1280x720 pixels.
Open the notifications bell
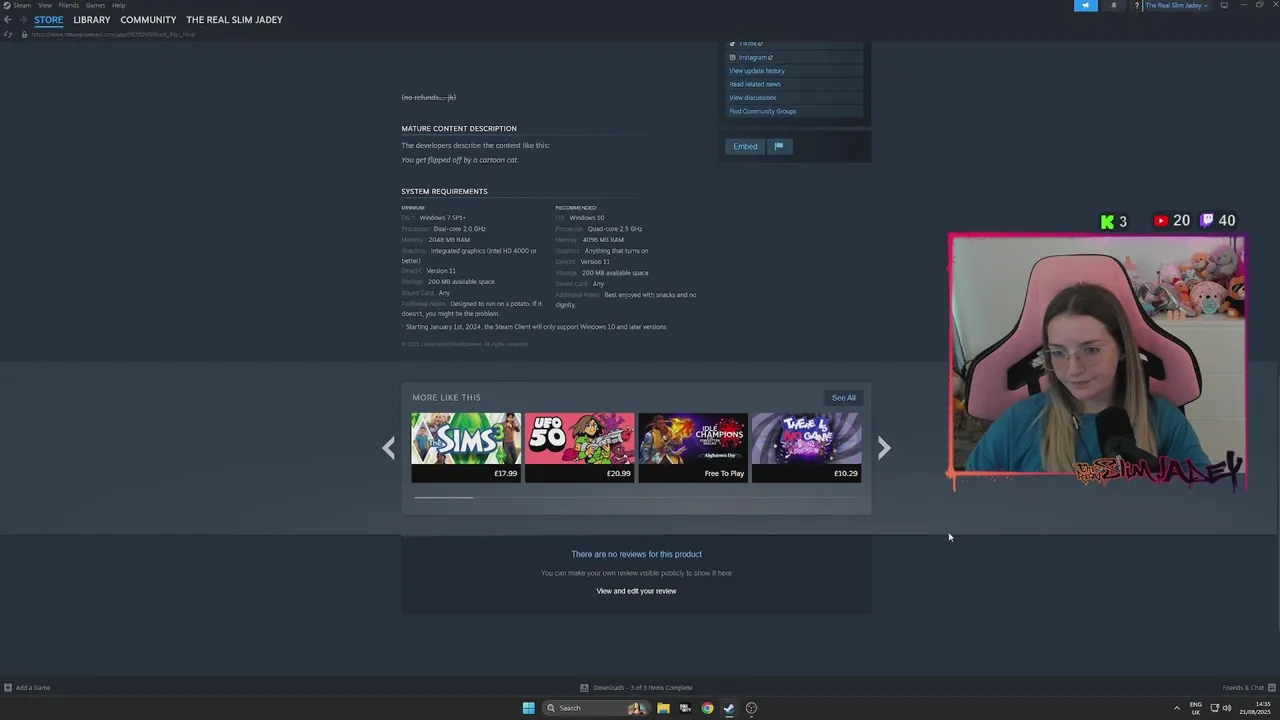click(1114, 5)
